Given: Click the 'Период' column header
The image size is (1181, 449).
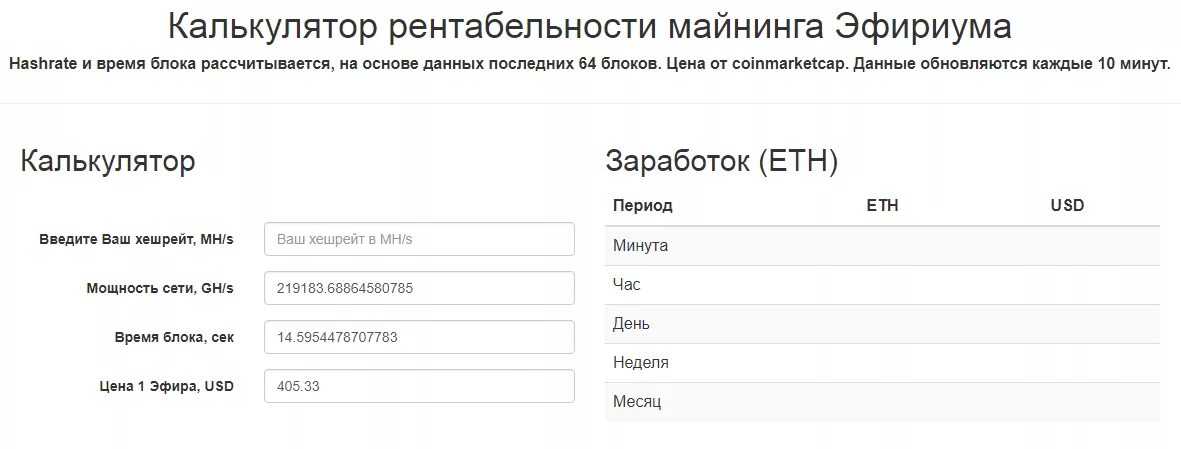Looking at the screenshot, I should [643, 205].
